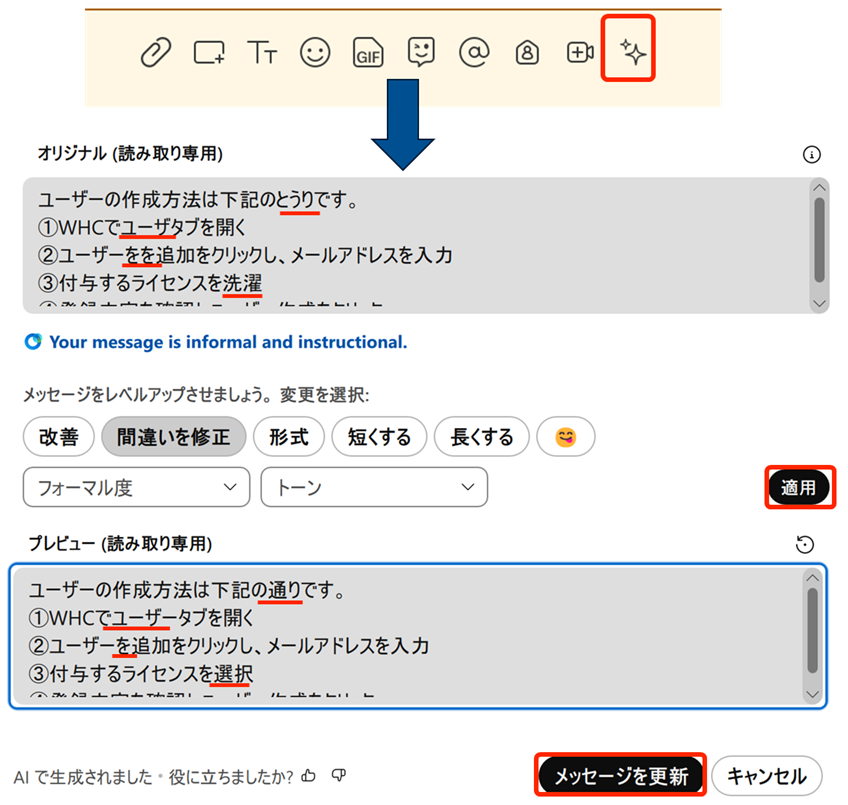Click the @ mention icon

(473, 53)
